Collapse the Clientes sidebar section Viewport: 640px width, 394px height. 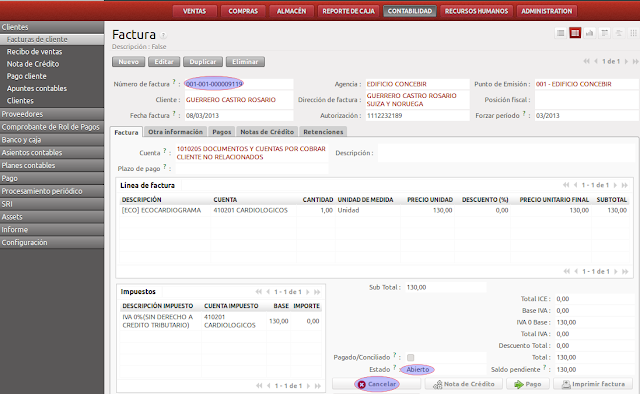pyautogui.click(x=52, y=27)
